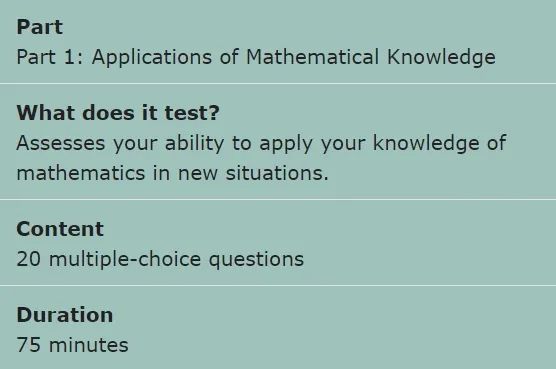Click the number '20' in the Content row
556x369 pixels.
(28, 259)
